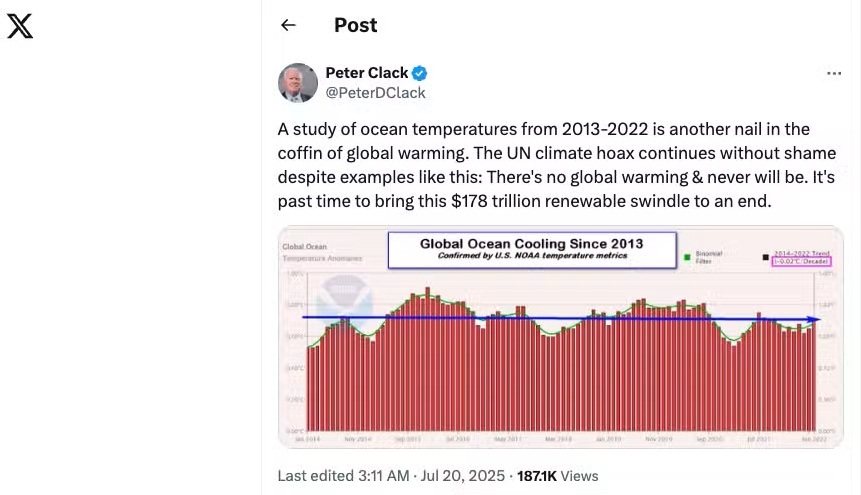Screen dimensions: 861x495
Task: Click the green Binomial Filter legend square
Action: (686, 257)
